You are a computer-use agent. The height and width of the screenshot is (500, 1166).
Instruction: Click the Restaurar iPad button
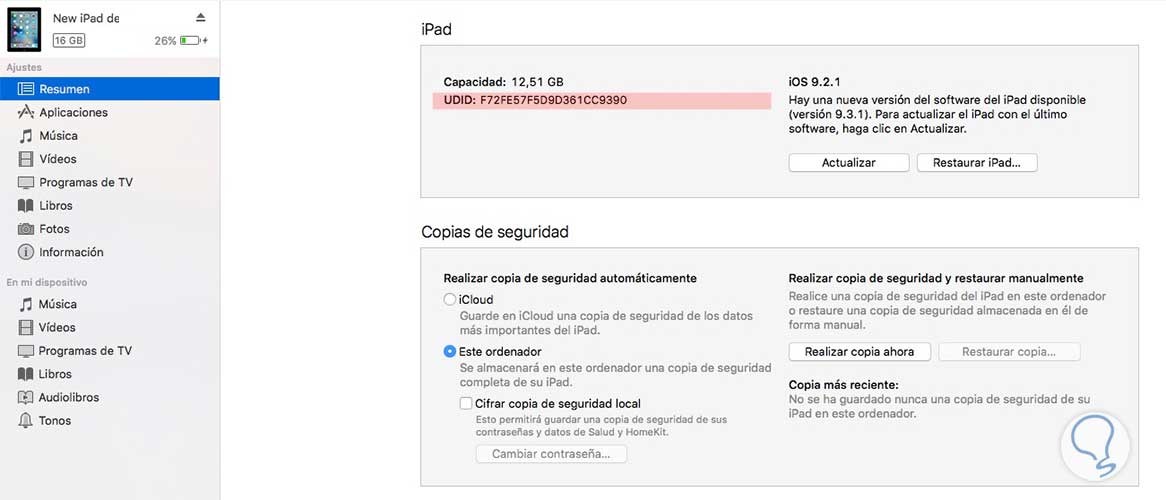coord(976,163)
